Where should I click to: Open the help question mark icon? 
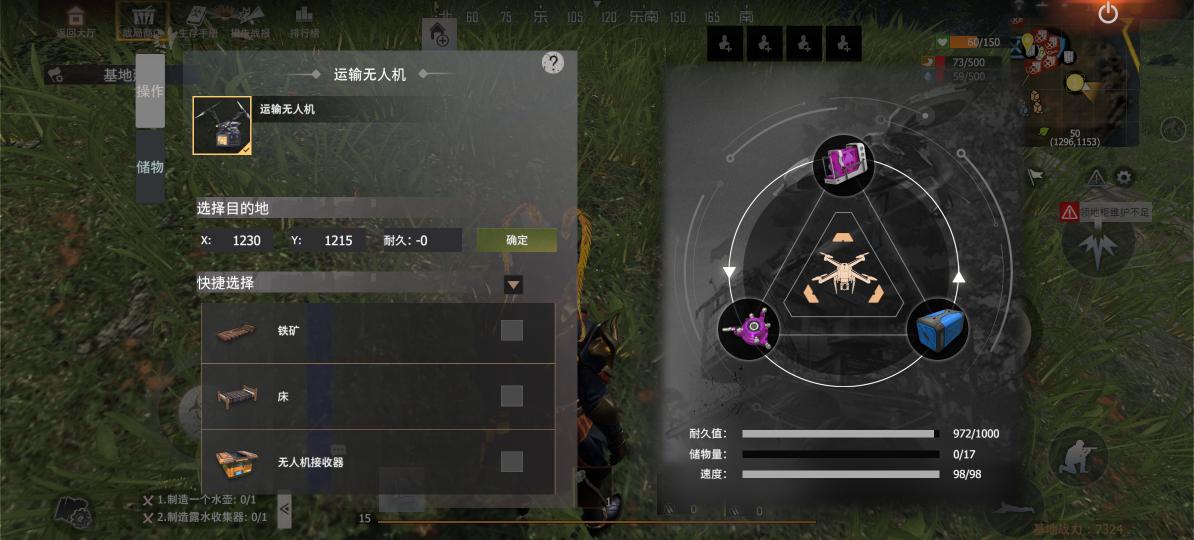pyautogui.click(x=553, y=62)
